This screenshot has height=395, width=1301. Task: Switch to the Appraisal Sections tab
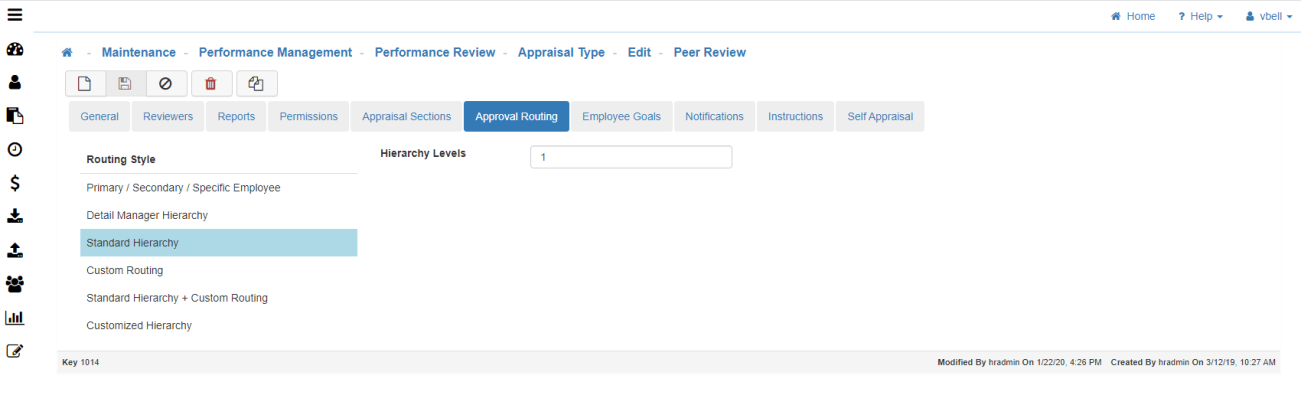tap(406, 116)
